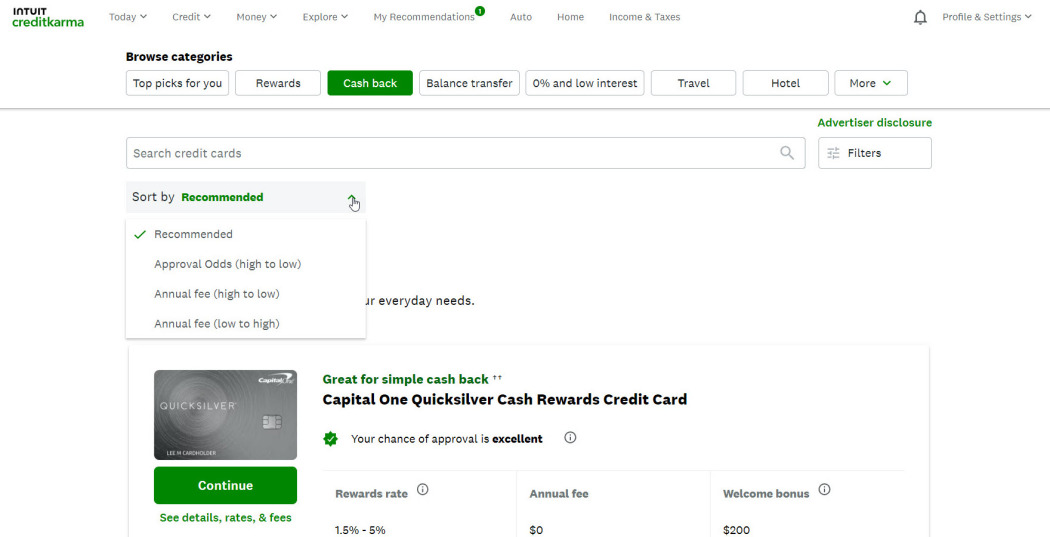Click the info icon beside approval chance
The width and height of the screenshot is (1050, 537).
click(570, 438)
